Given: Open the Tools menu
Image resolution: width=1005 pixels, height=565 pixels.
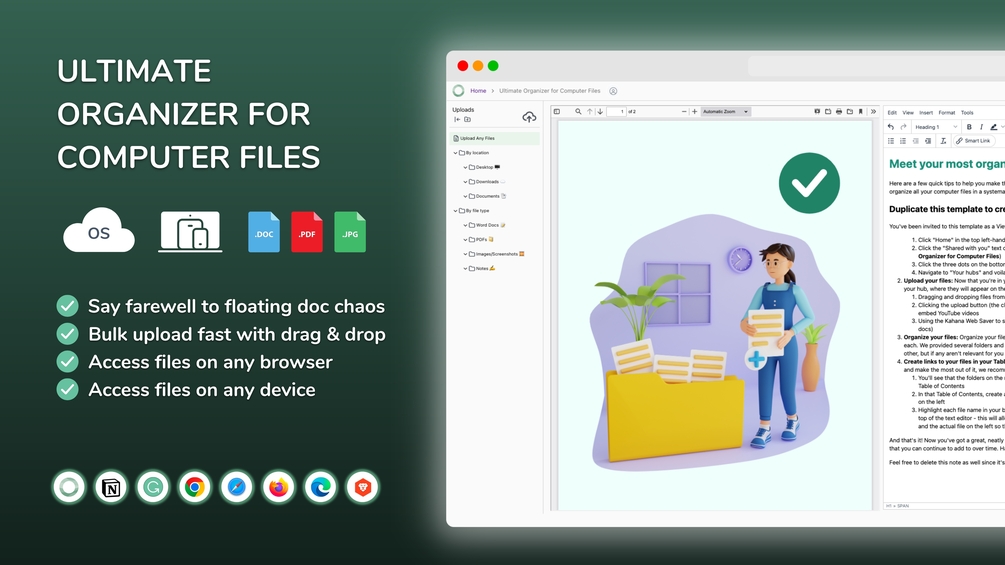Looking at the screenshot, I should tap(967, 113).
